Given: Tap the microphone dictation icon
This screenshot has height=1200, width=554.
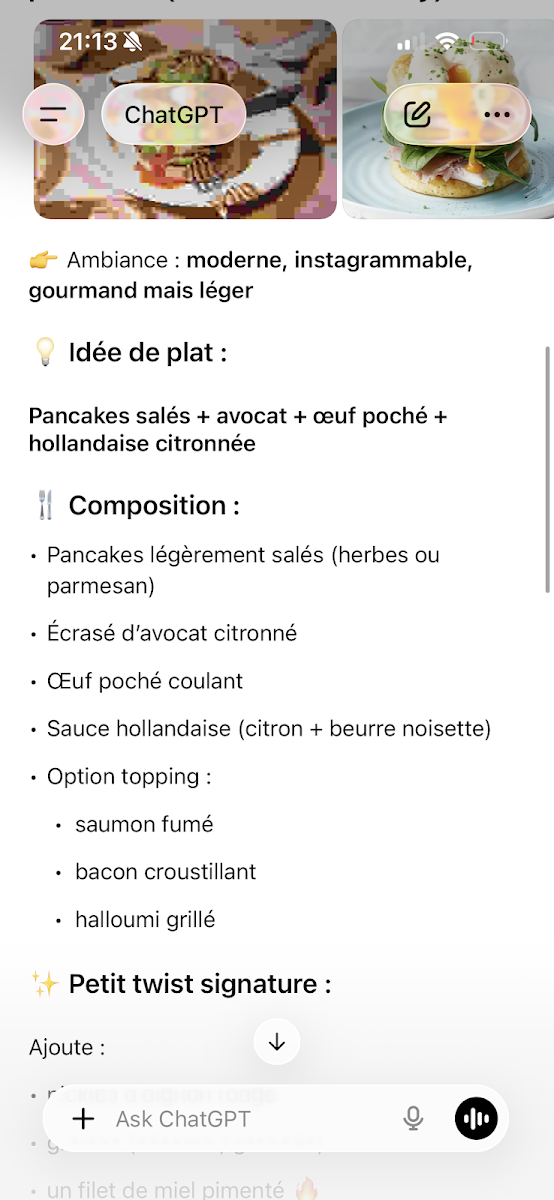Looking at the screenshot, I should pos(413,1119).
